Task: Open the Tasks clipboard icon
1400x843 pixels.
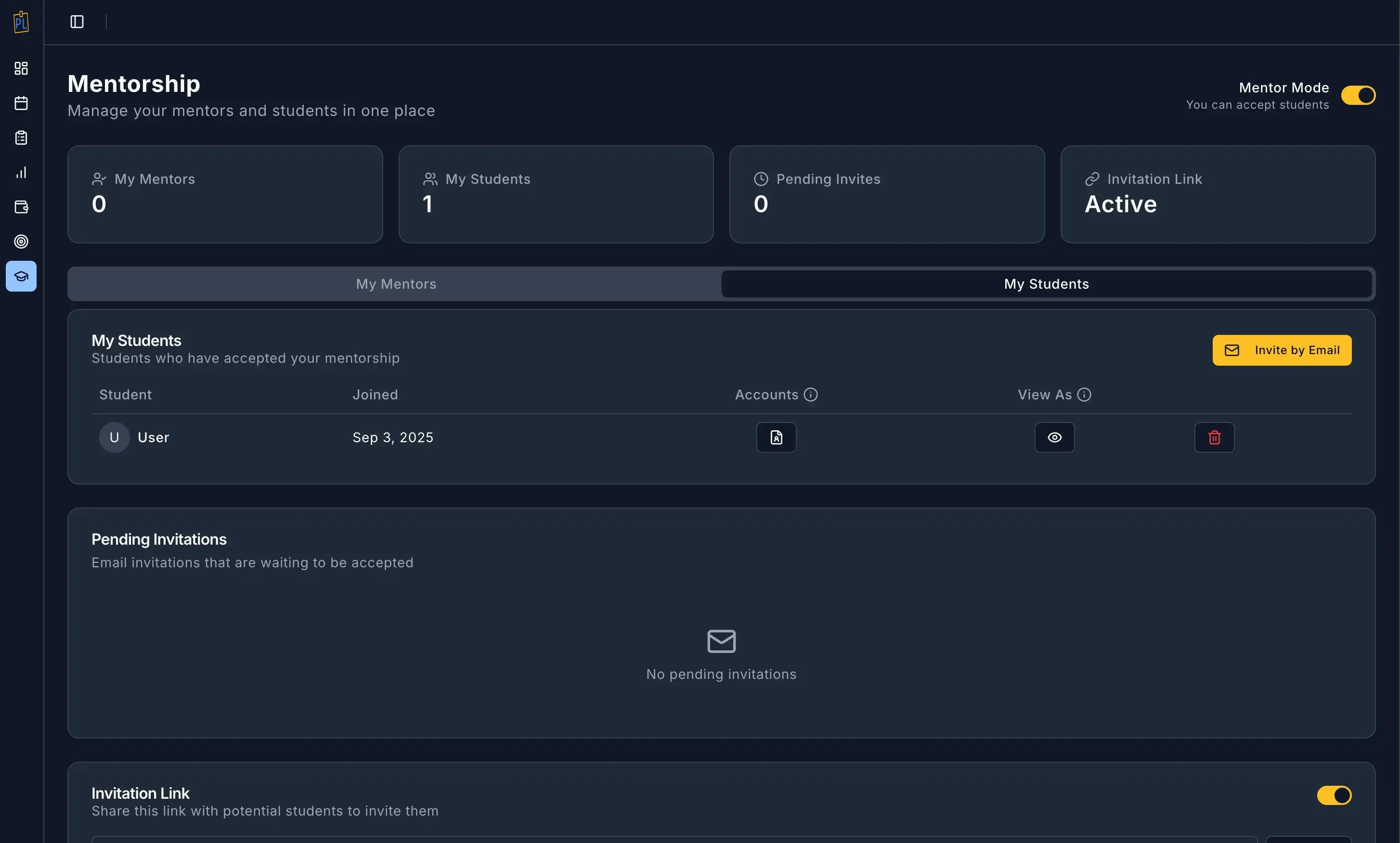Action: coord(20,138)
